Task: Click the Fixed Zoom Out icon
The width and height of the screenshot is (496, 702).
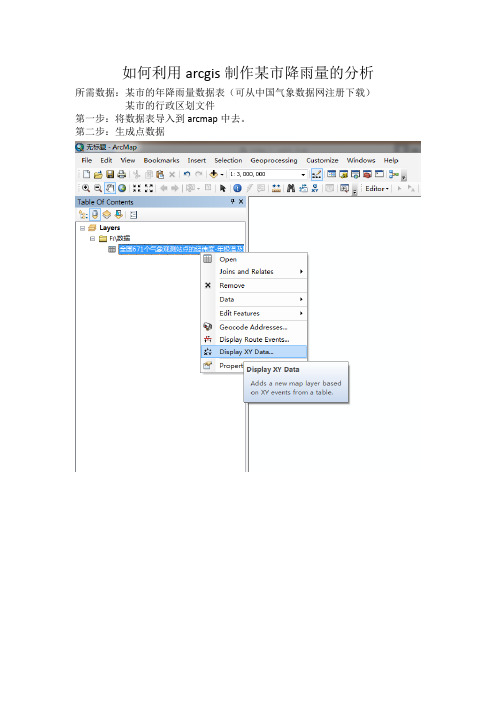Action: point(149,188)
